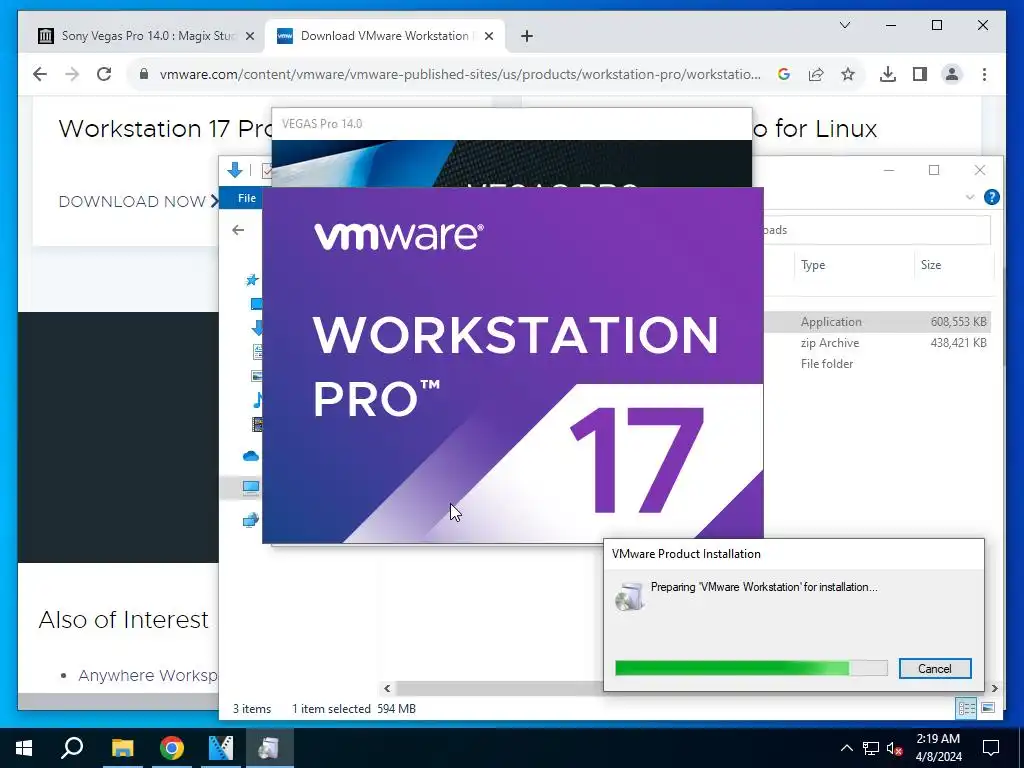Open Windows Start menu
1024x768 pixels.
24,748
